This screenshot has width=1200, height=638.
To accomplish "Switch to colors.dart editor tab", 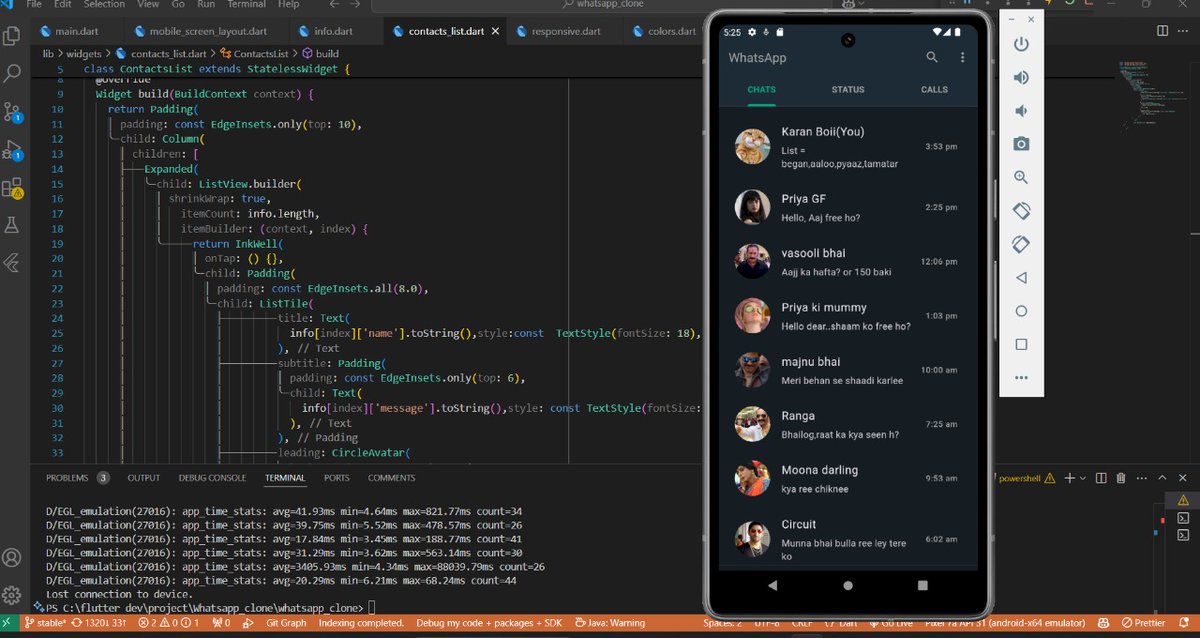I will 664,31.
